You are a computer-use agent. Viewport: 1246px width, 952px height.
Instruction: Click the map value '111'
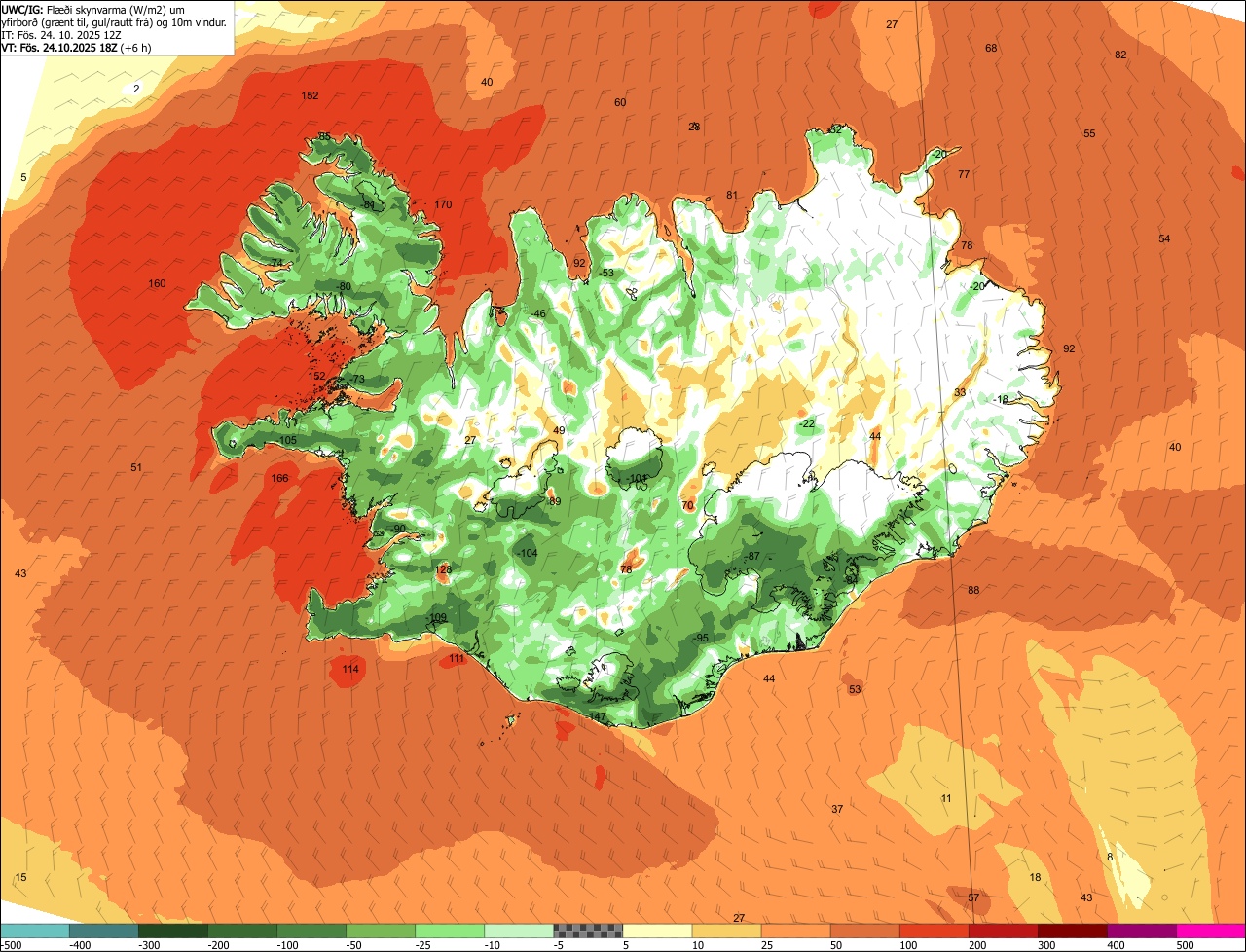458,659
